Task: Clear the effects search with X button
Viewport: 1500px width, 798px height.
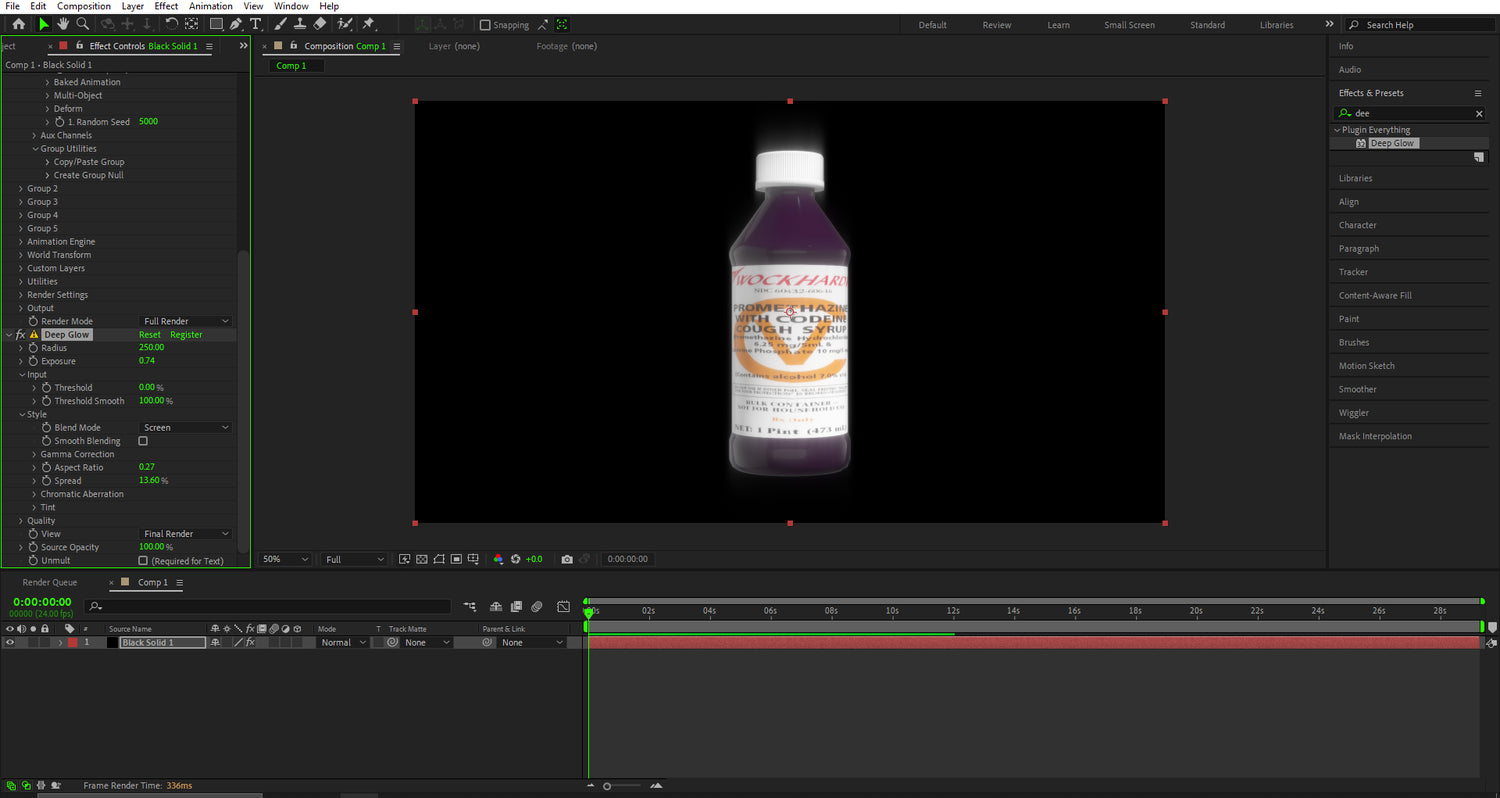Action: tap(1480, 114)
